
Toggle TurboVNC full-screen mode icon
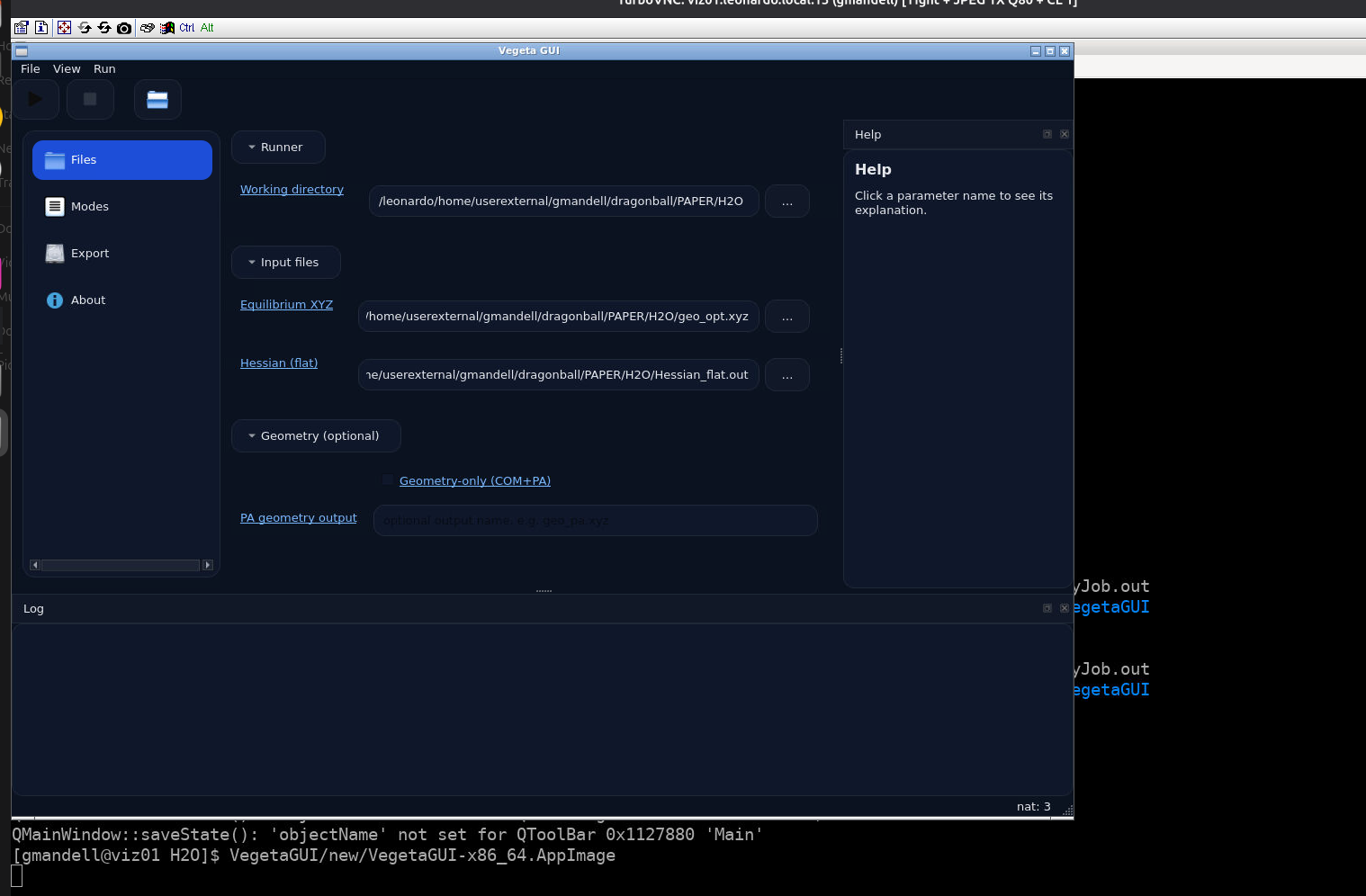[x=64, y=28]
